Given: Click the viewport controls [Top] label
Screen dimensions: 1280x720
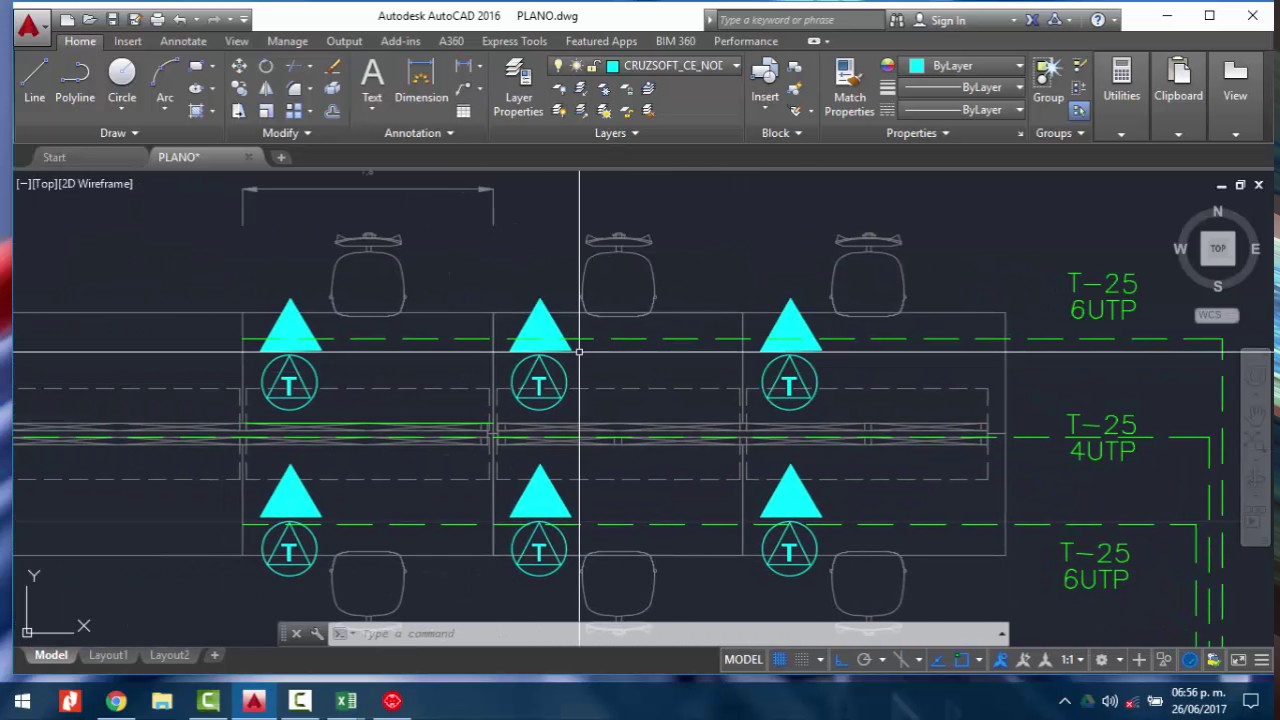Looking at the screenshot, I should point(44,184).
